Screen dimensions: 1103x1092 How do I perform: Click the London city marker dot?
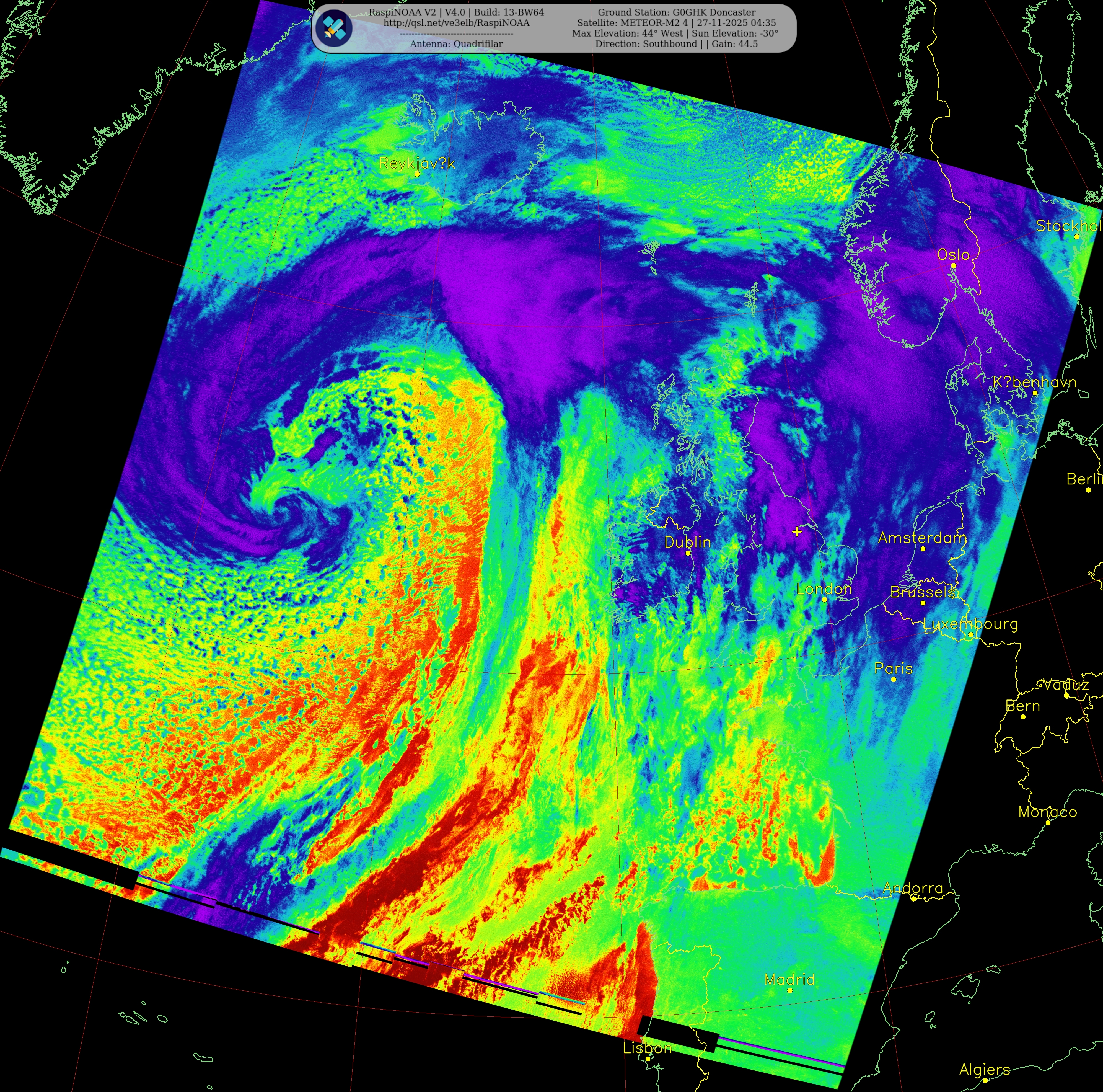click(x=824, y=600)
